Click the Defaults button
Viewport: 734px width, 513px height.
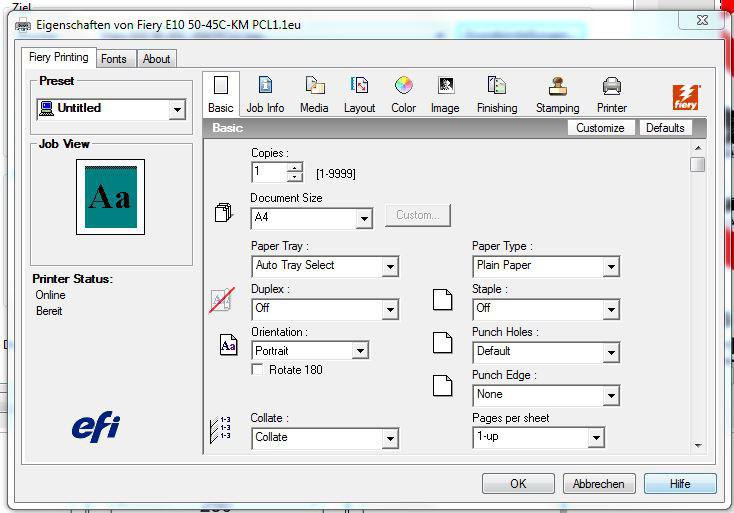tap(665, 128)
